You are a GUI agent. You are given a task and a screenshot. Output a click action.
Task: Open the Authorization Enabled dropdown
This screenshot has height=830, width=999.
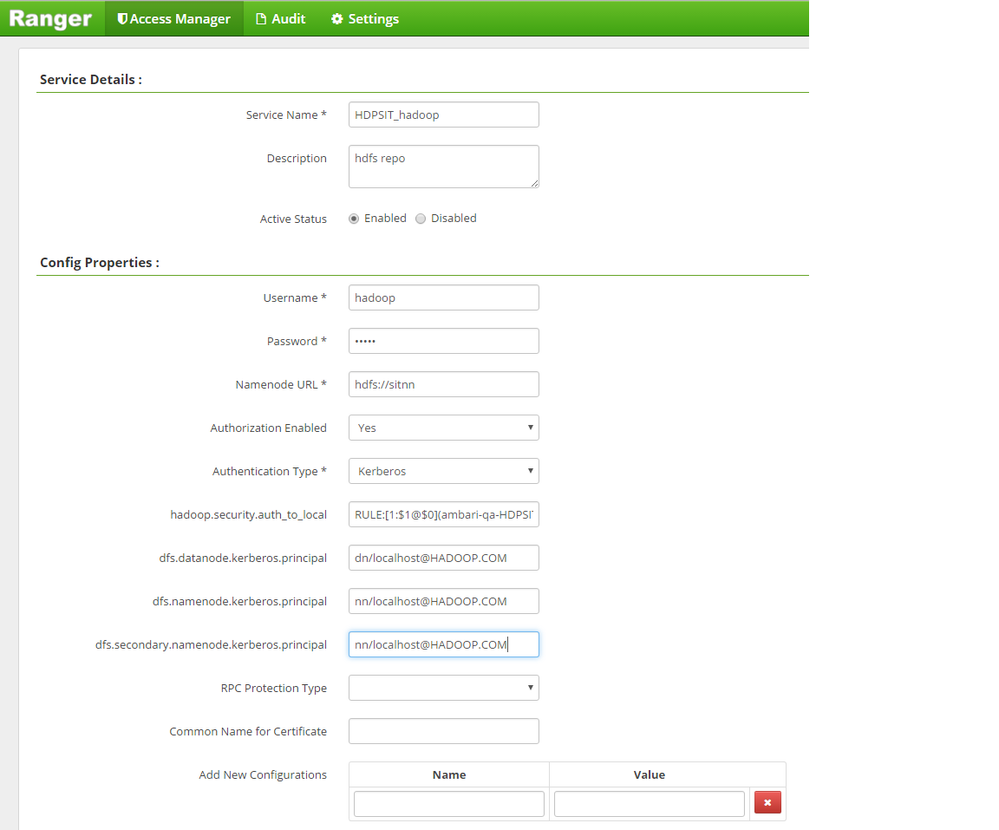point(443,427)
